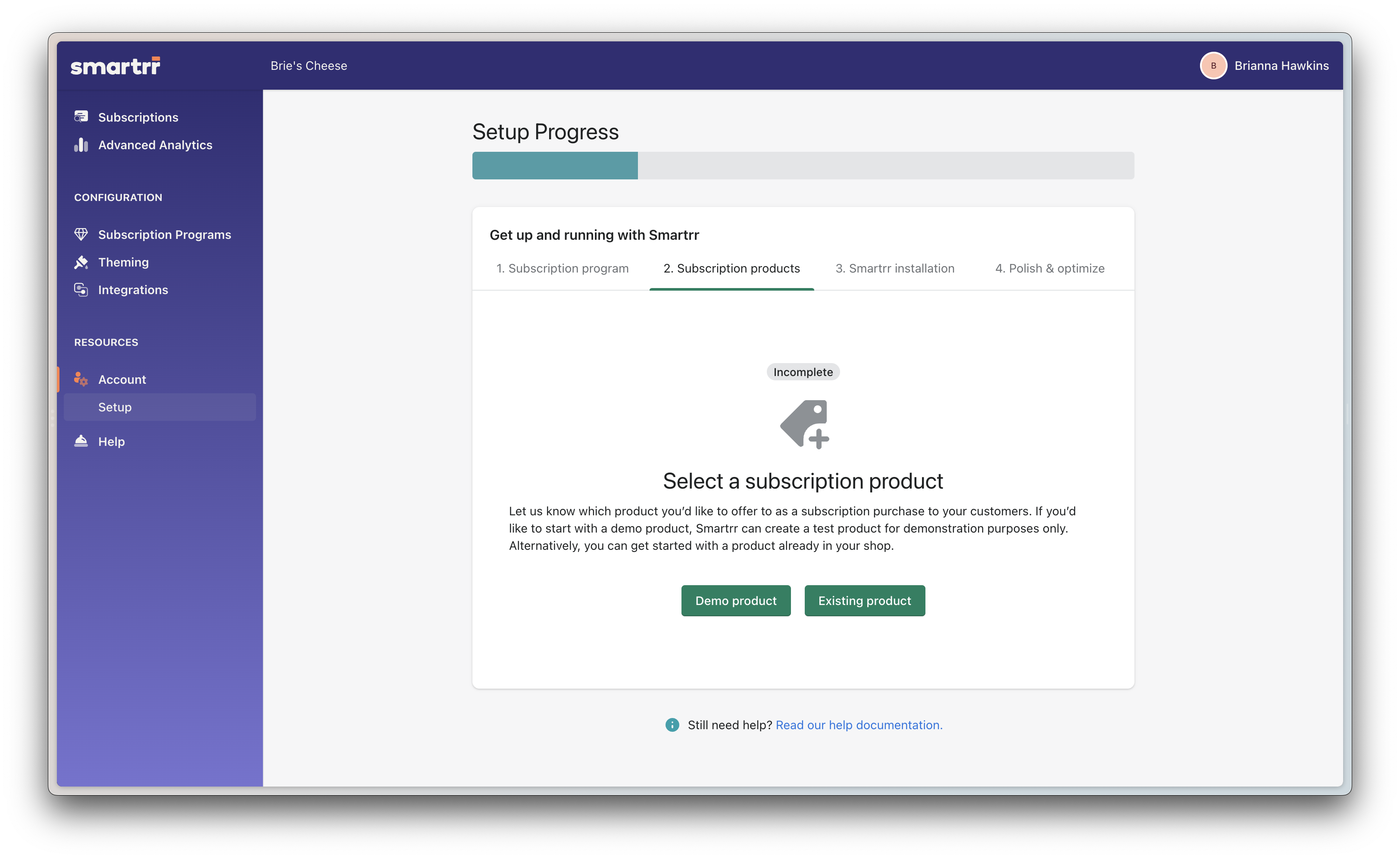Open 4. Polish & optimize tab
The width and height of the screenshot is (1400, 859).
(x=1050, y=268)
